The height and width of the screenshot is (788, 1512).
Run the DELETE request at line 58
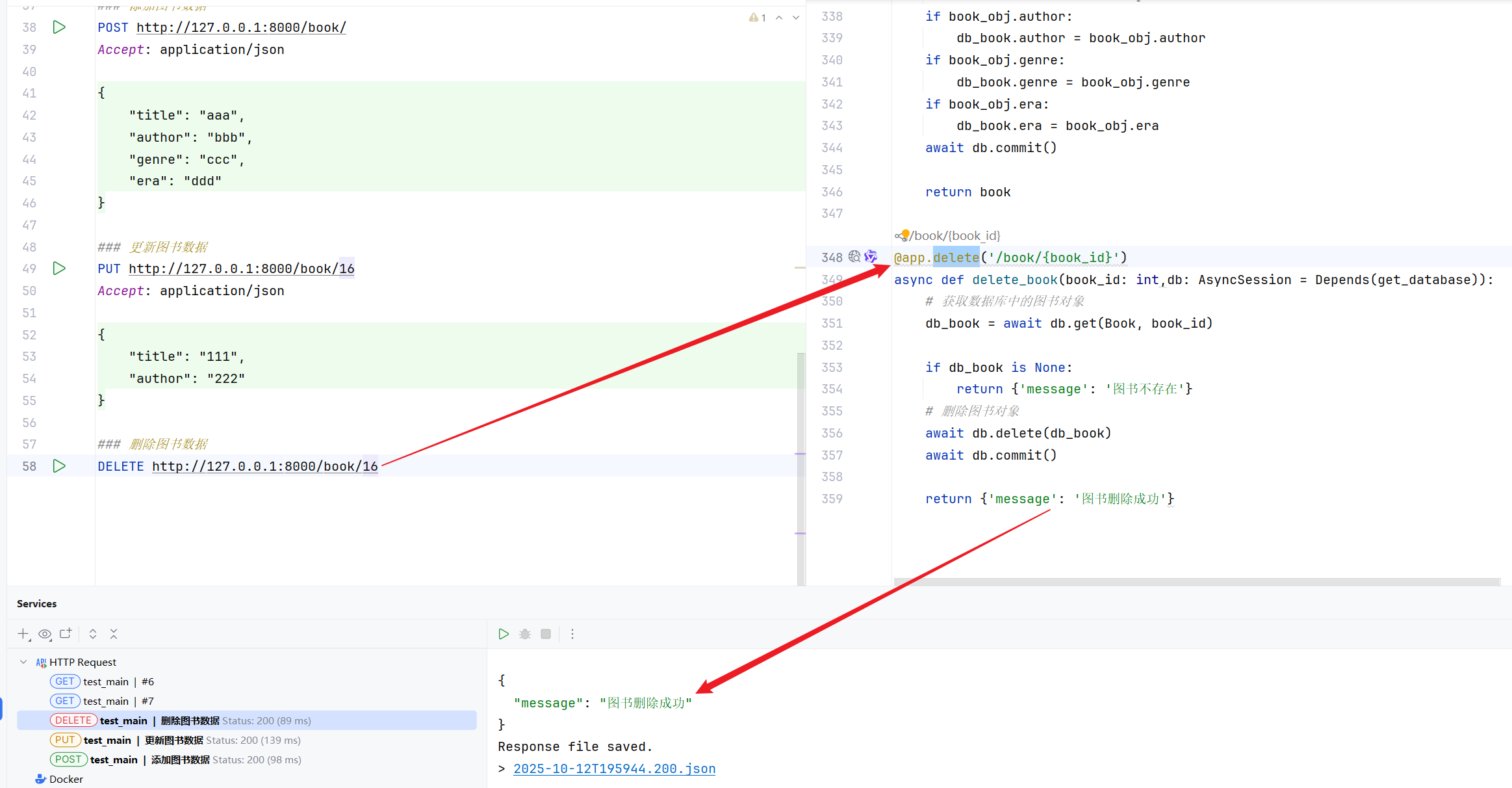point(59,466)
